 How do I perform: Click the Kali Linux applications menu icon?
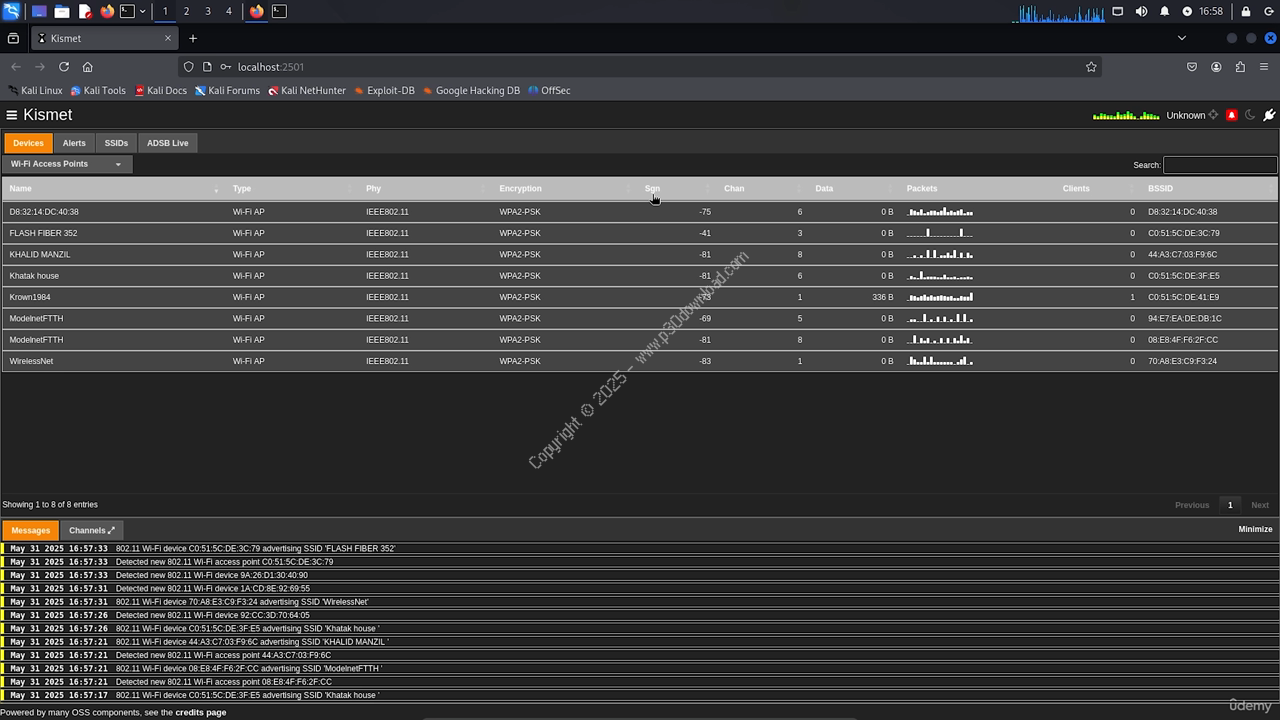[x=11, y=11]
